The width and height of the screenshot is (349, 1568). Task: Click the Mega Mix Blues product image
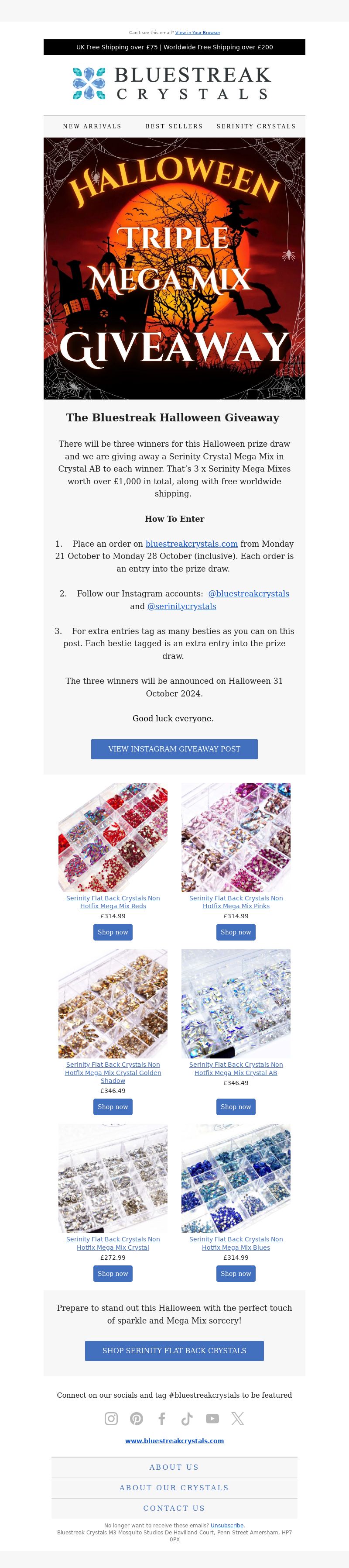[236, 1179]
